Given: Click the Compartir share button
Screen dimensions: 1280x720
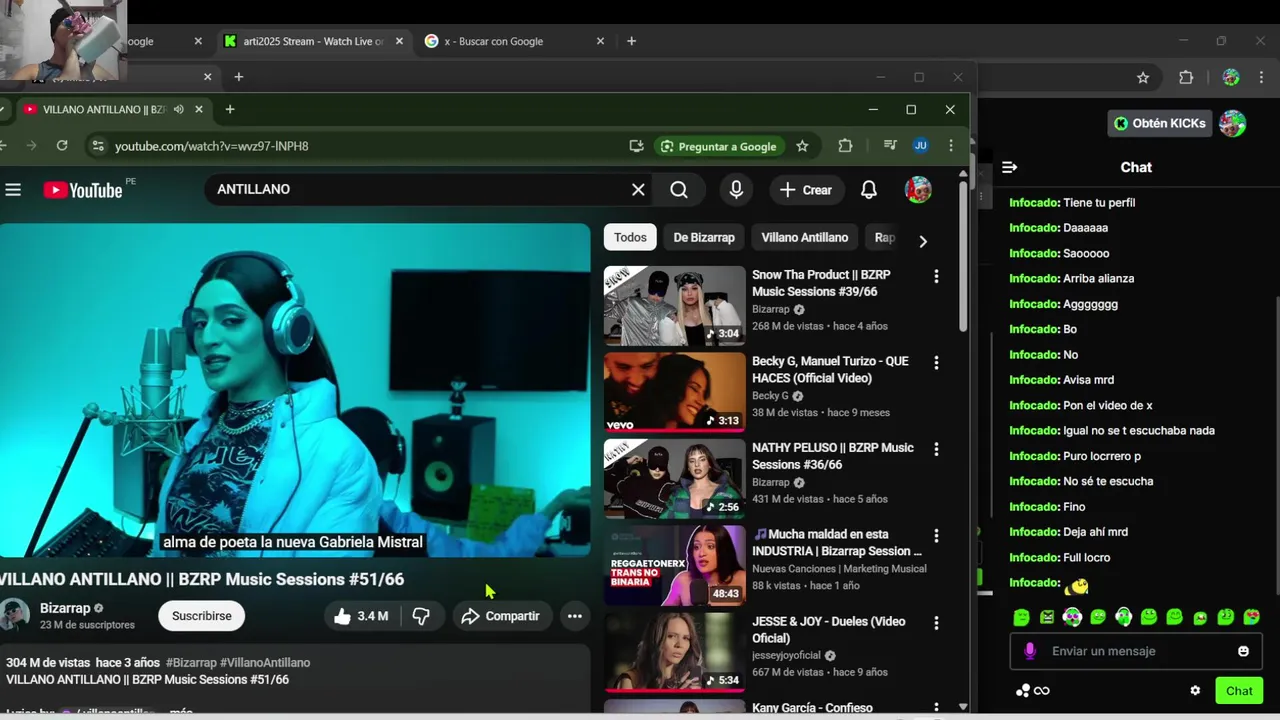Looking at the screenshot, I should (500, 616).
